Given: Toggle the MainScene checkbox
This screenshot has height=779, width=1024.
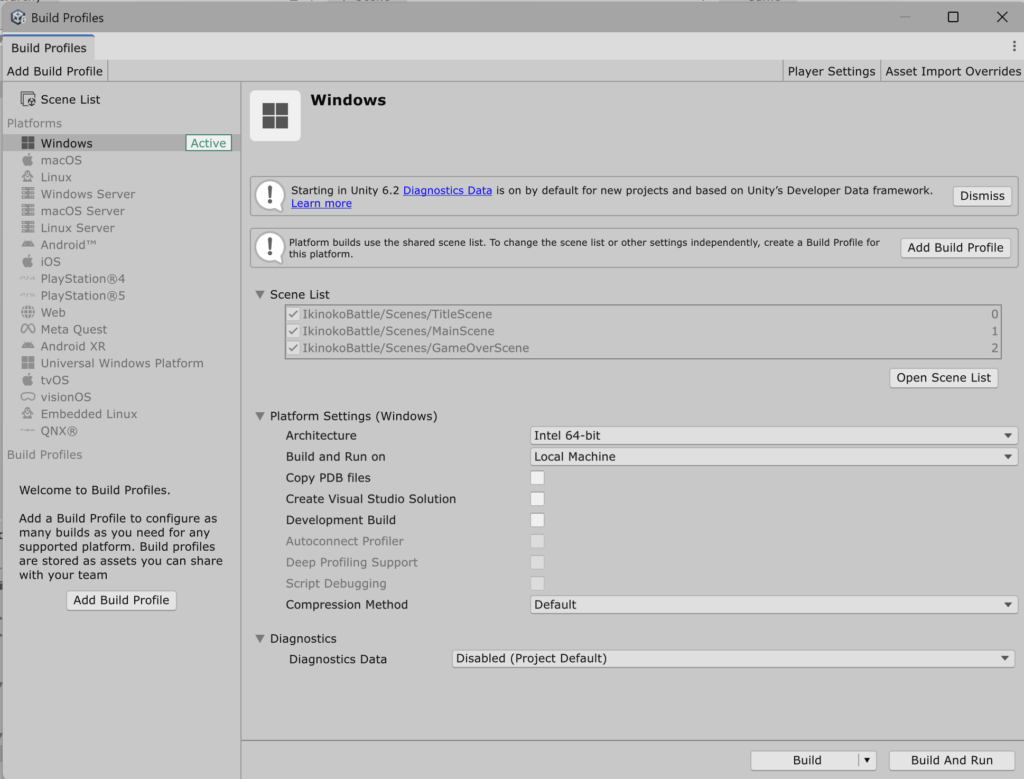Looking at the screenshot, I should [x=293, y=331].
